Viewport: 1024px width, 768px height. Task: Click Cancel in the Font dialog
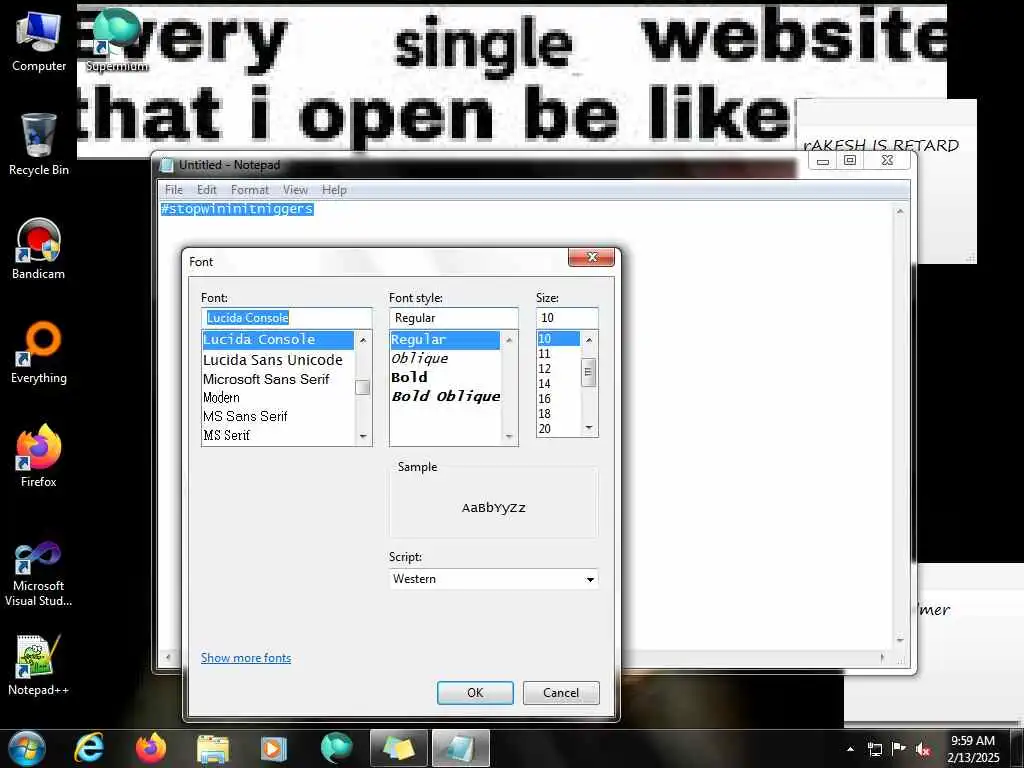pyautogui.click(x=561, y=693)
